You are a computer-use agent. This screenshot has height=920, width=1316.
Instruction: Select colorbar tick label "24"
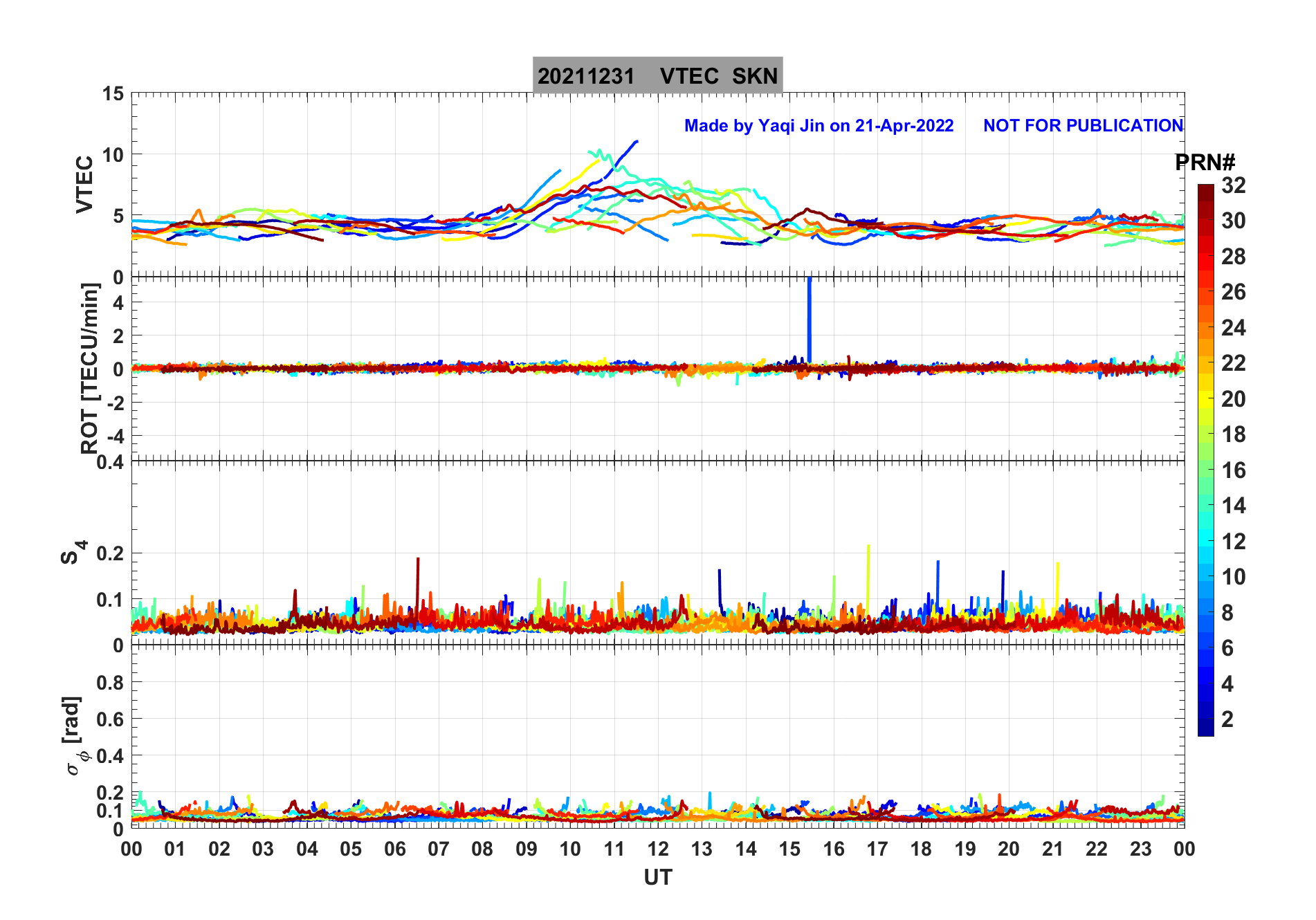[1233, 328]
